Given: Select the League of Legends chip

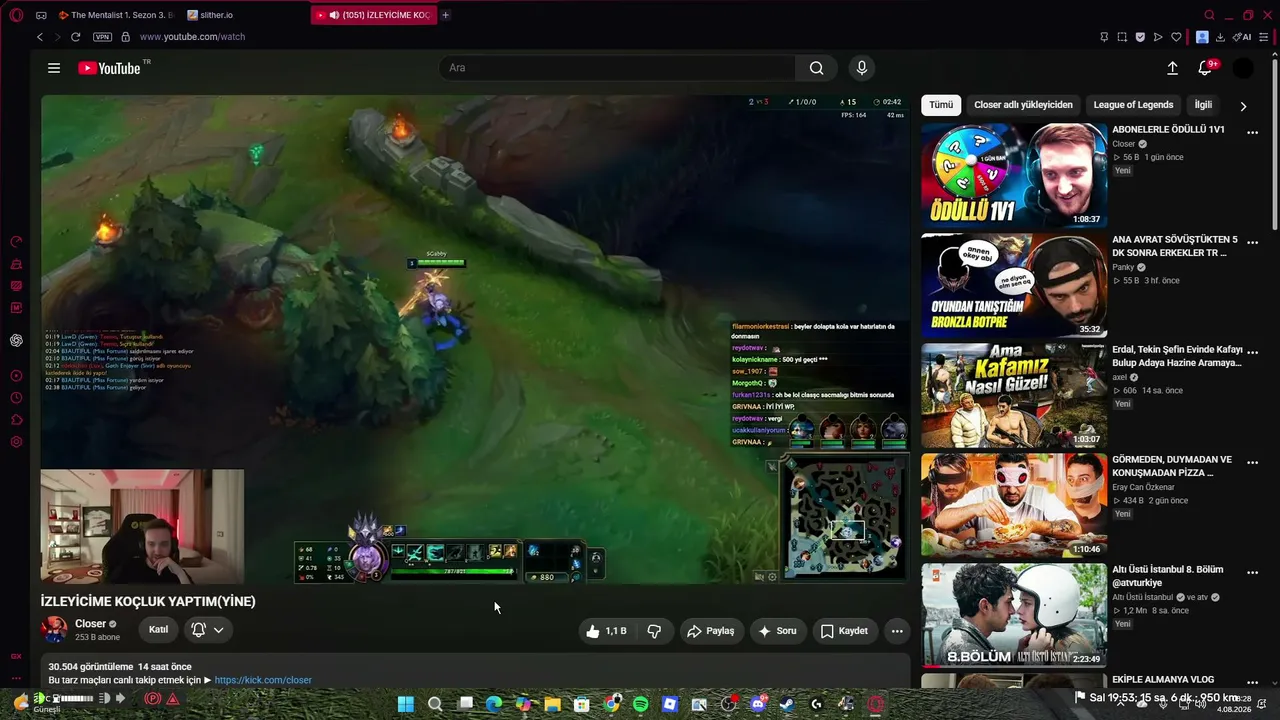Looking at the screenshot, I should click(x=1133, y=105).
